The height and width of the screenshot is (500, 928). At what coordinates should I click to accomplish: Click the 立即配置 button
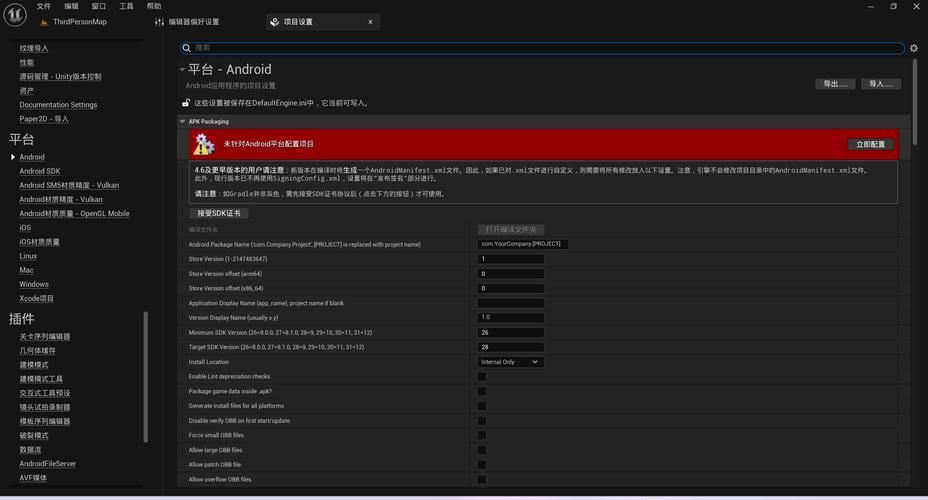point(870,144)
